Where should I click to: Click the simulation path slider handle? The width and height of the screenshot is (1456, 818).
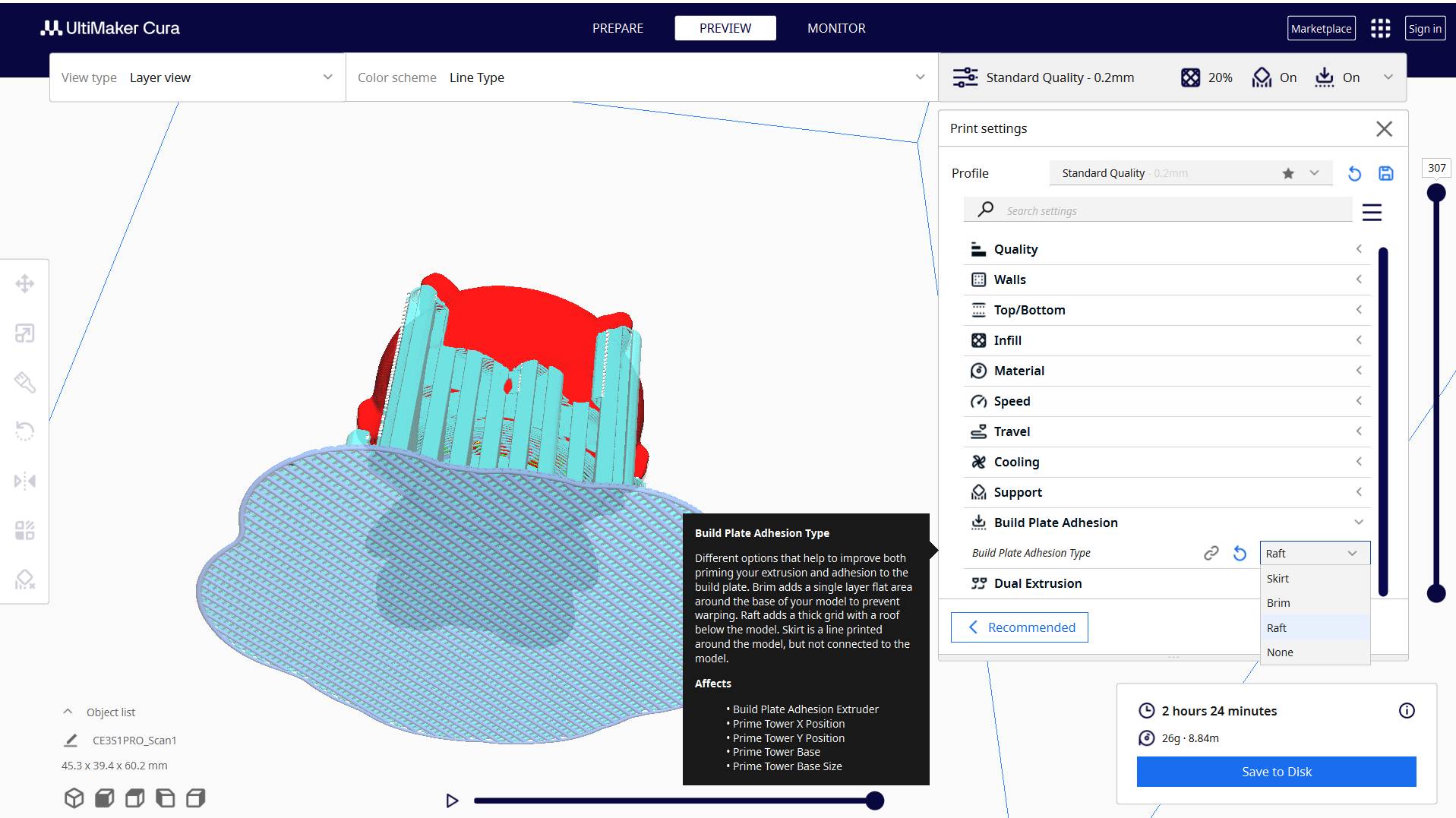[x=875, y=801]
